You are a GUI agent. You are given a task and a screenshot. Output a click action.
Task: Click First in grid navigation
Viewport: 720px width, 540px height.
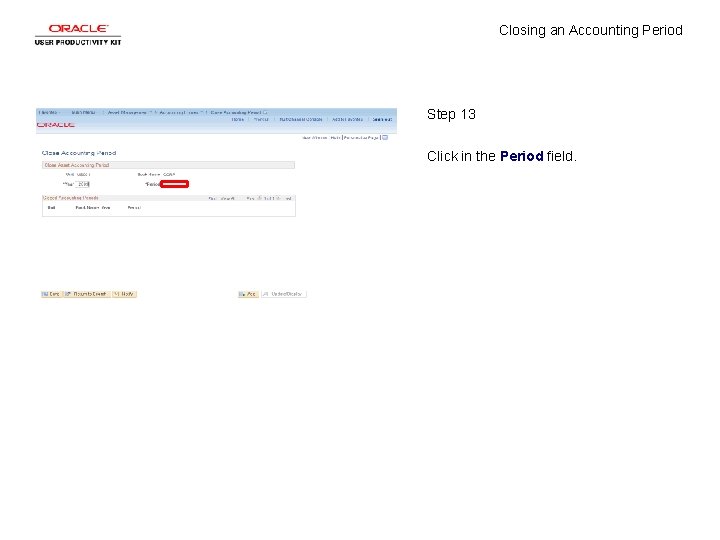250,199
